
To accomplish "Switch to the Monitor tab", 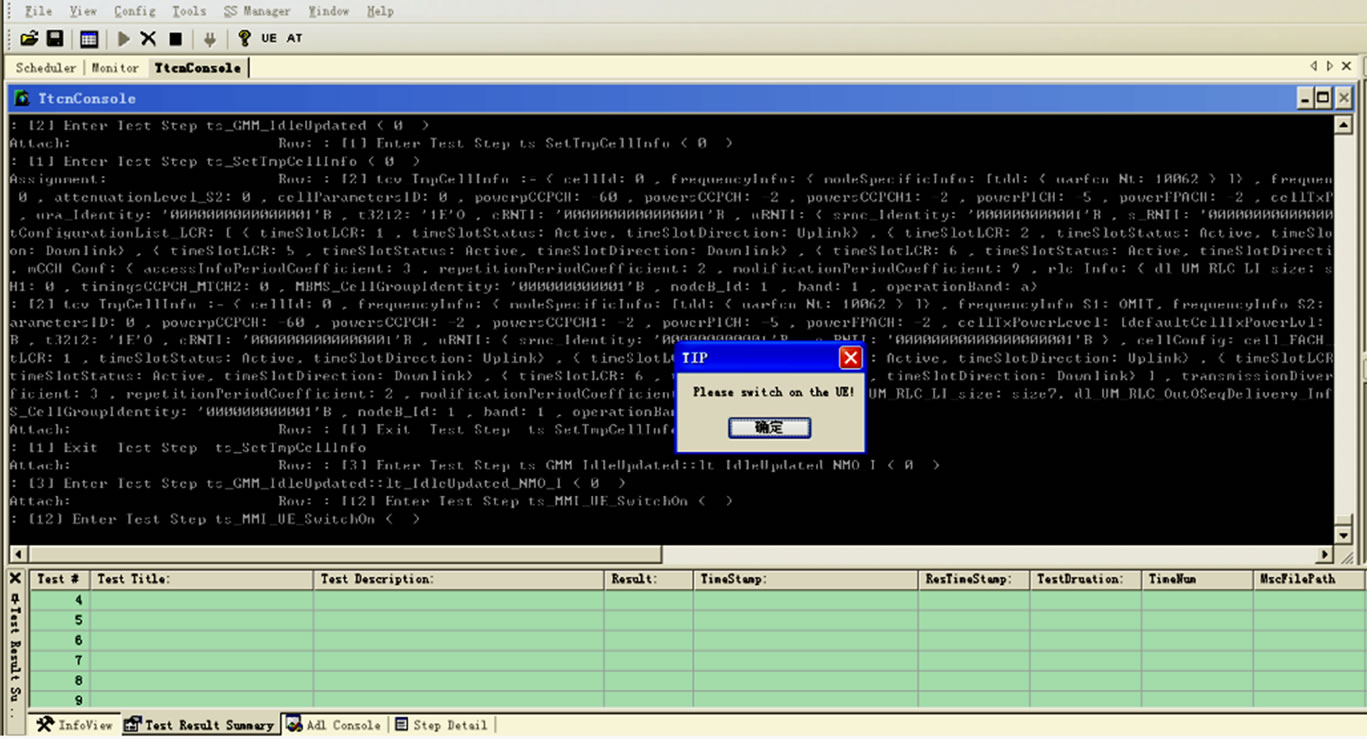I will pyautogui.click(x=115, y=68).
